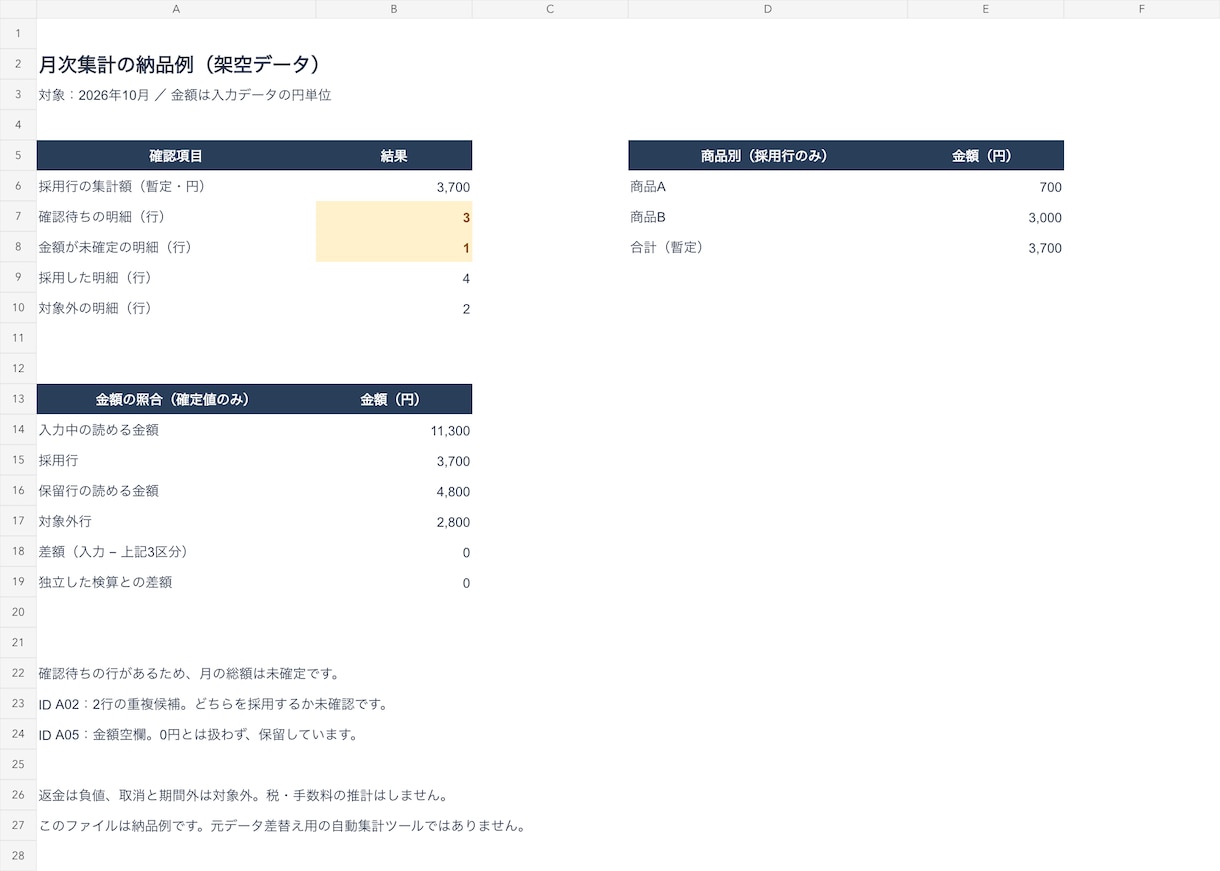Viewport: 1220px width, 871px height.
Task: Click the note starting このファイルは納品例です
Action: coord(282,826)
